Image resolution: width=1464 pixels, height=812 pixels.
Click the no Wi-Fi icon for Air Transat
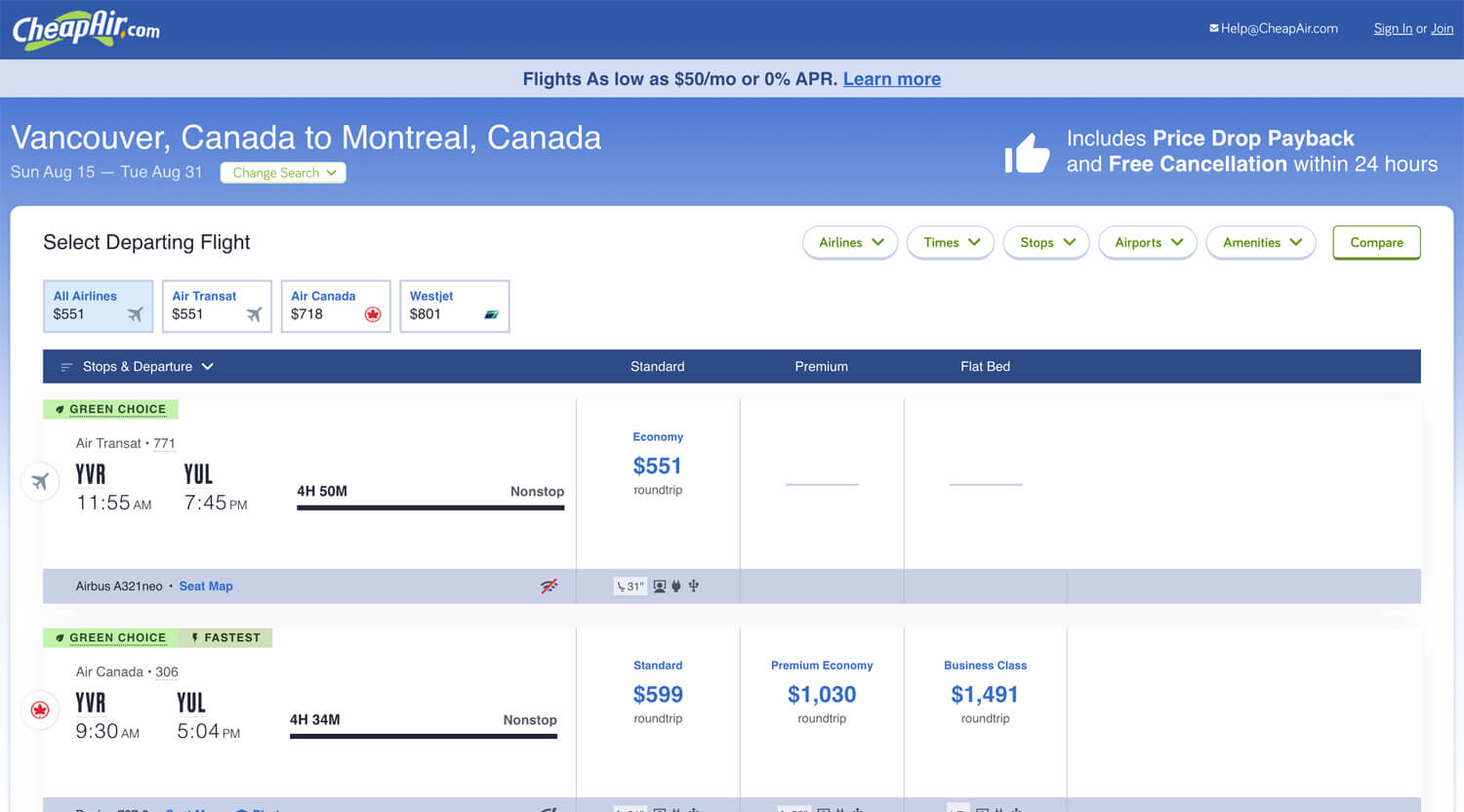pyautogui.click(x=549, y=586)
